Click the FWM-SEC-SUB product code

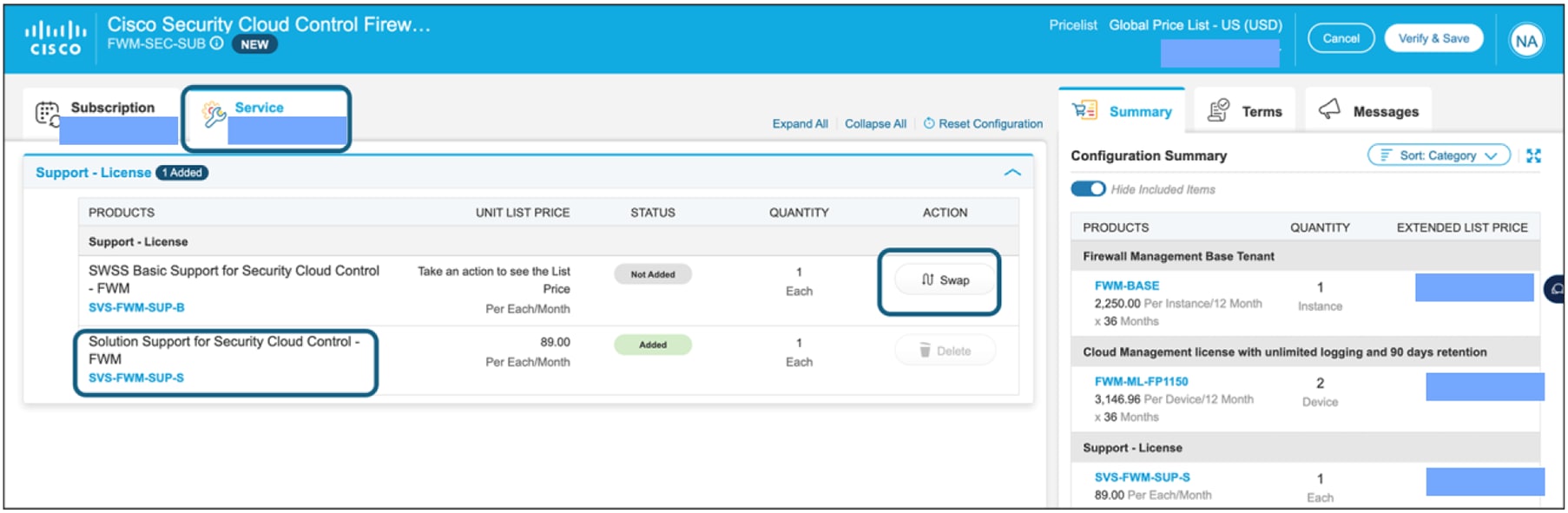[156, 43]
